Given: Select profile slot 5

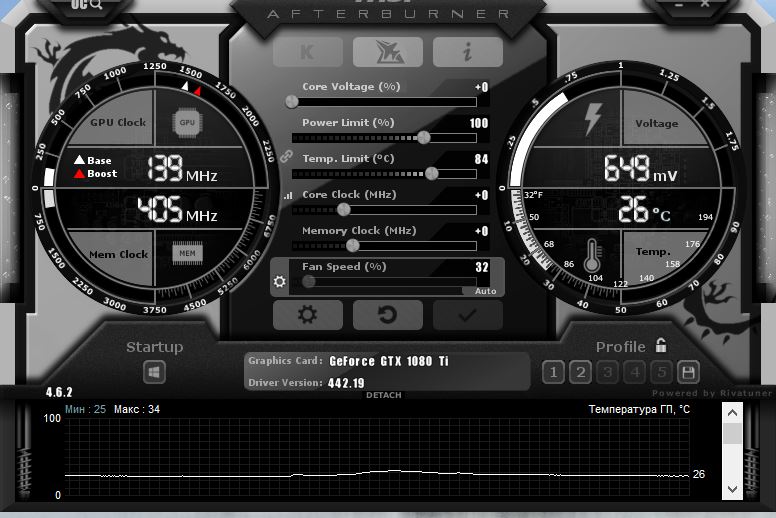Looking at the screenshot, I should point(662,372).
